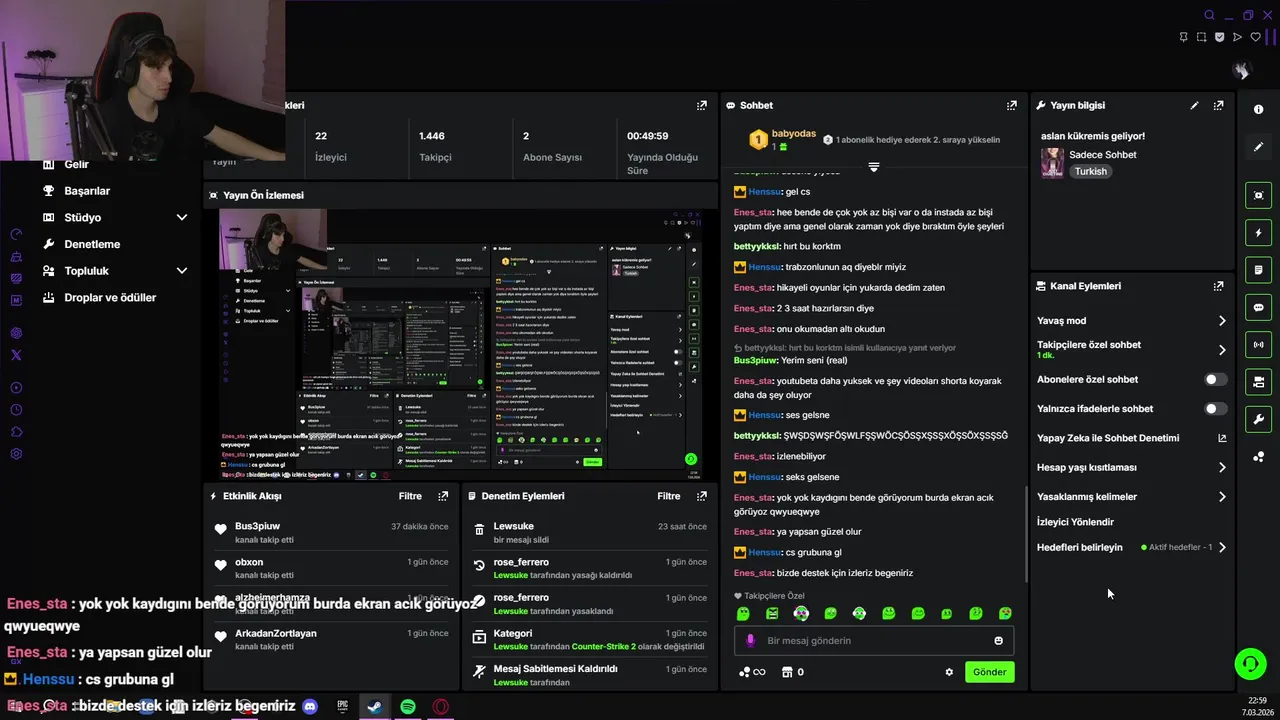Pop out the Yayın bilgisi panel
This screenshot has width=1280, height=720.
pyautogui.click(x=1218, y=105)
